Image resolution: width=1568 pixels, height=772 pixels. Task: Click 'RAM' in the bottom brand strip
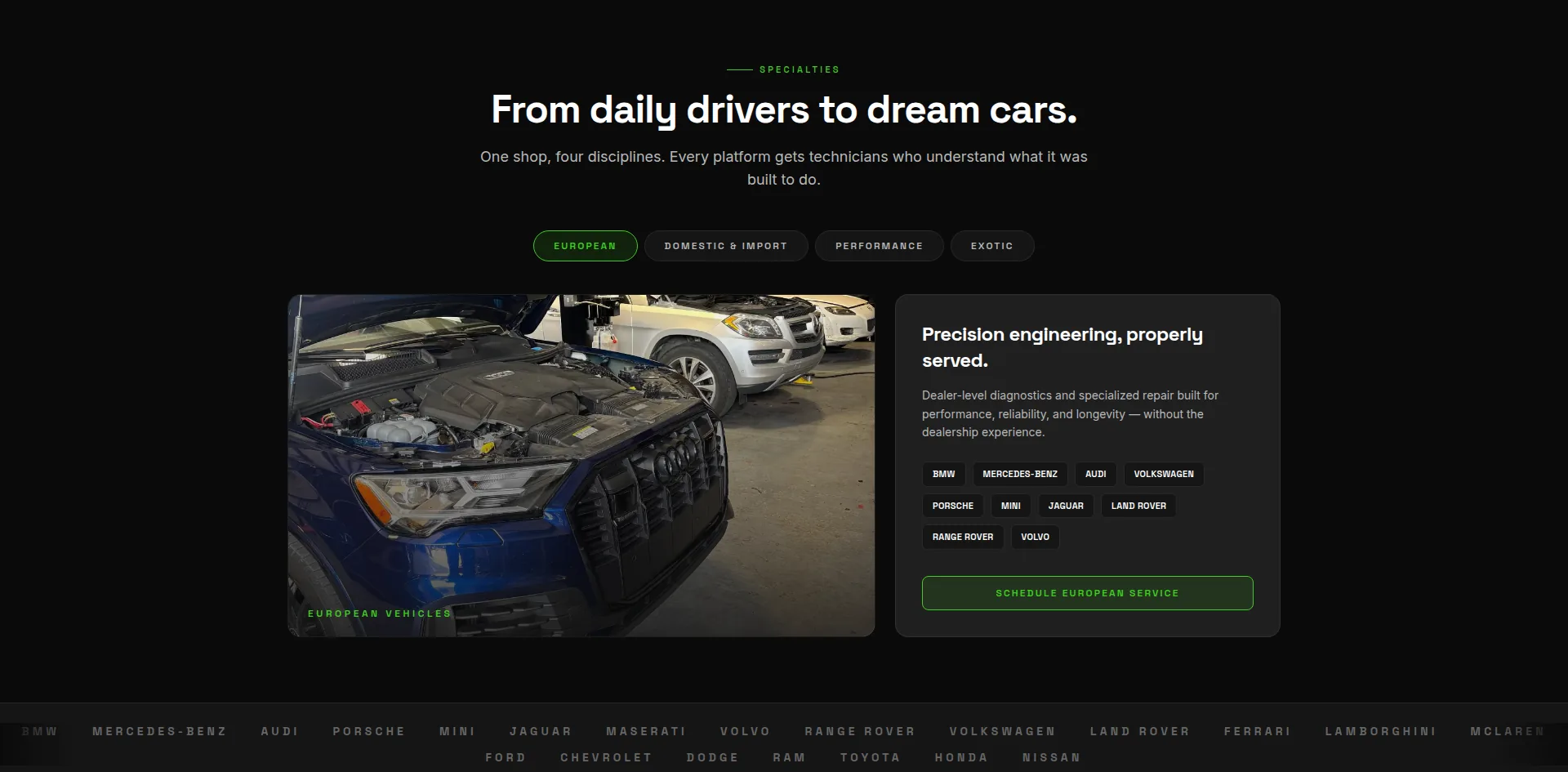pyautogui.click(x=789, y=757)
